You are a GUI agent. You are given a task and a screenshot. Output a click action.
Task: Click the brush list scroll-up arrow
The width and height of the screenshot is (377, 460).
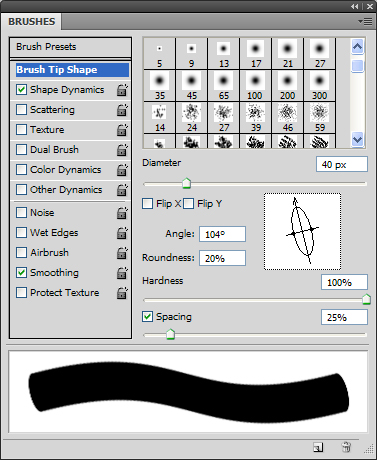(358, 47)
